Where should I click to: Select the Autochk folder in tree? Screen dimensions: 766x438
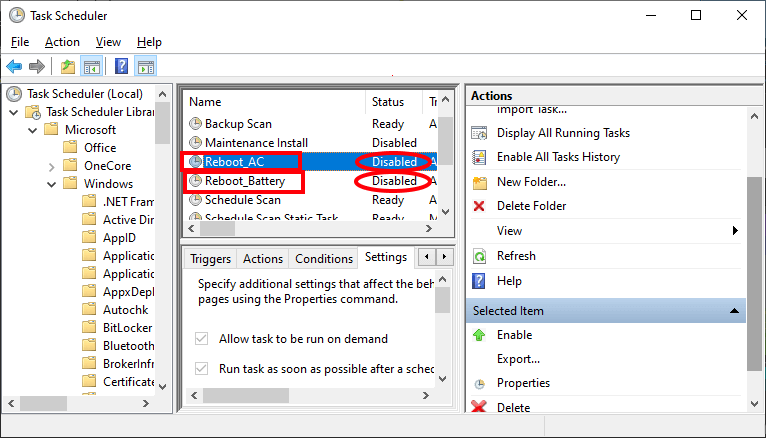125,310
